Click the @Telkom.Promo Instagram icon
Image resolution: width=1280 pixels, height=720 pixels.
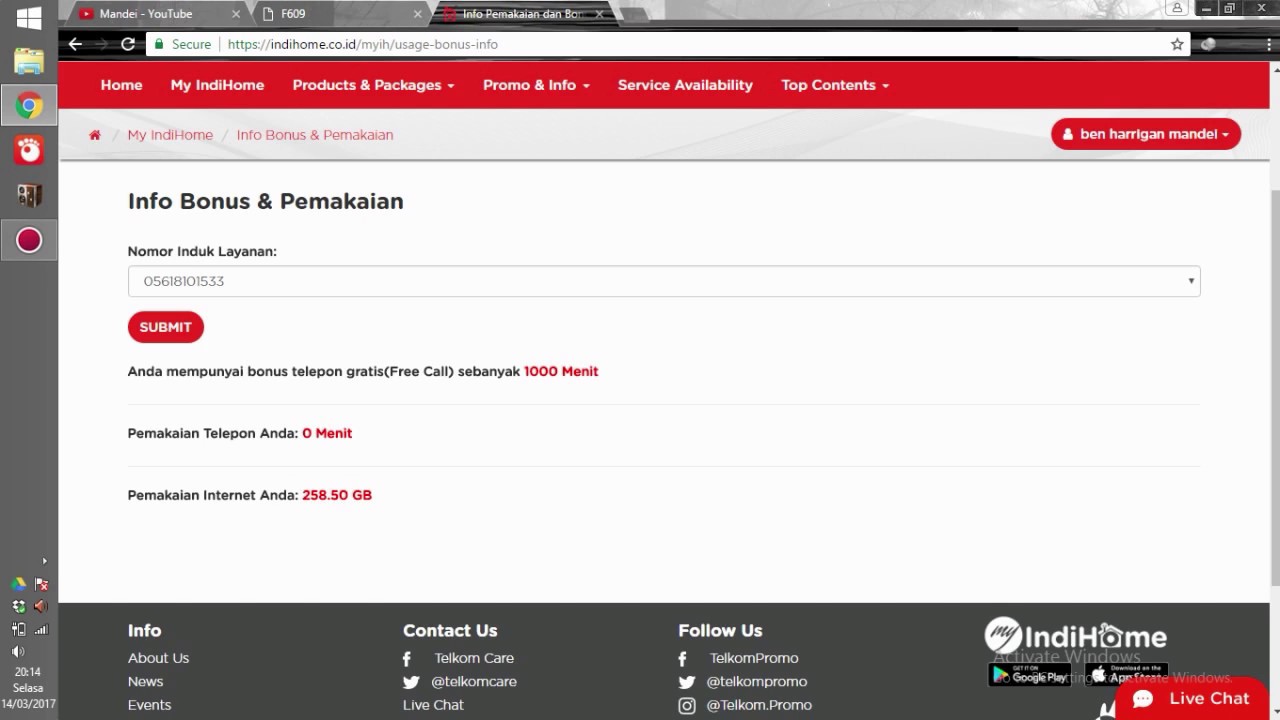coord(687,705)
